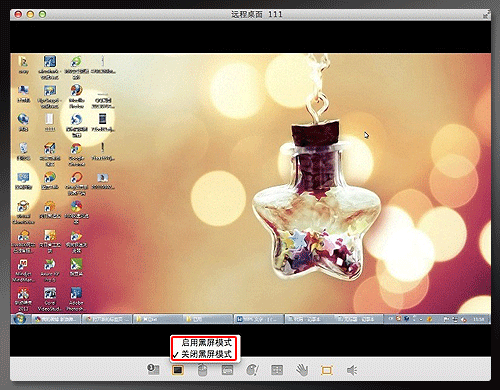Viewport: 500px width, 390px height.
Task: Click the first taskbar window button beside Start
Action: [x=56, y=319]
